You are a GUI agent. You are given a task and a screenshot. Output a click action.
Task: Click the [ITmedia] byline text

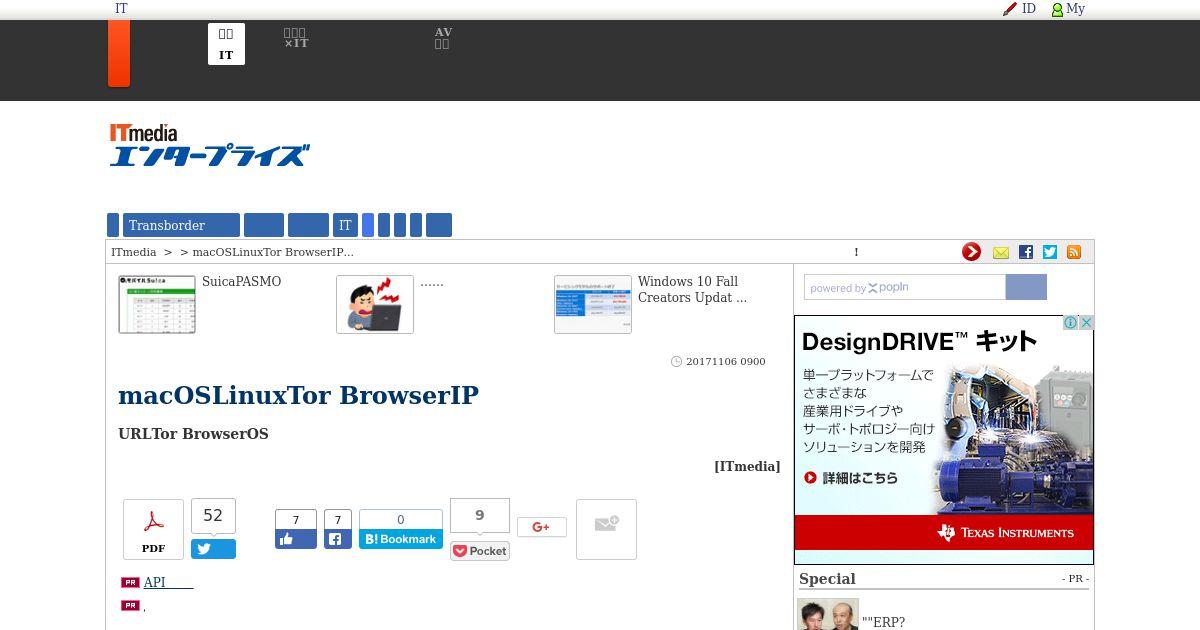(747, 466)
